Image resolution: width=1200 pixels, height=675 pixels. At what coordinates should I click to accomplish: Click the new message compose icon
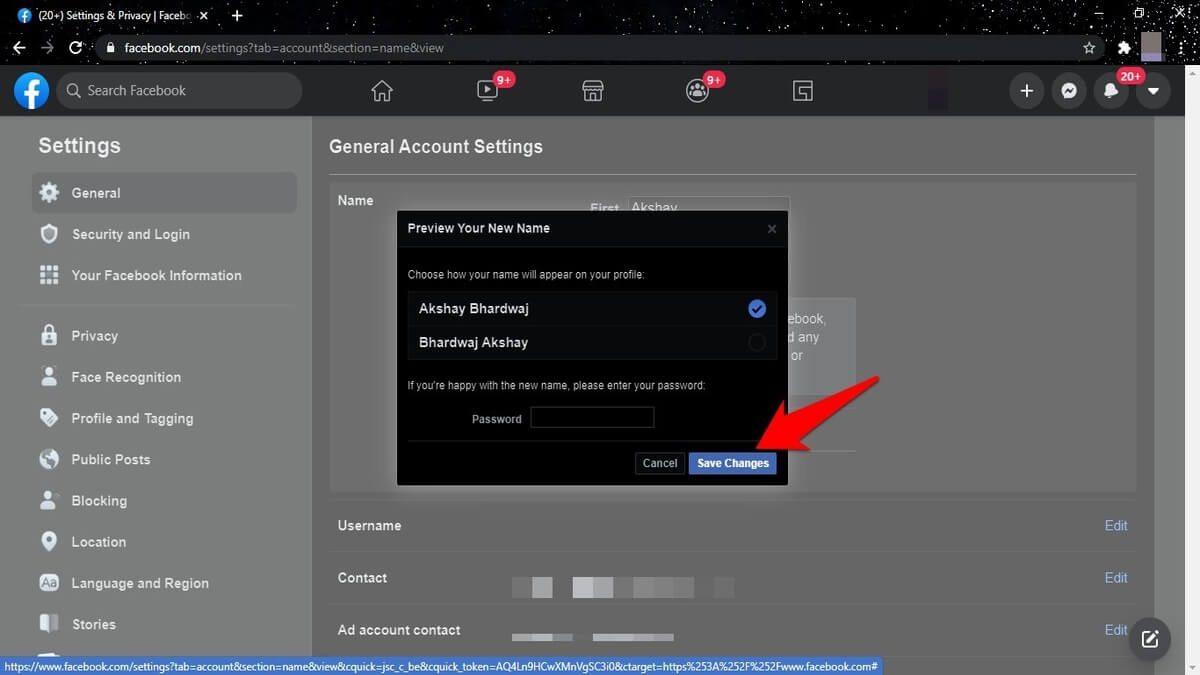[1150, 637]
